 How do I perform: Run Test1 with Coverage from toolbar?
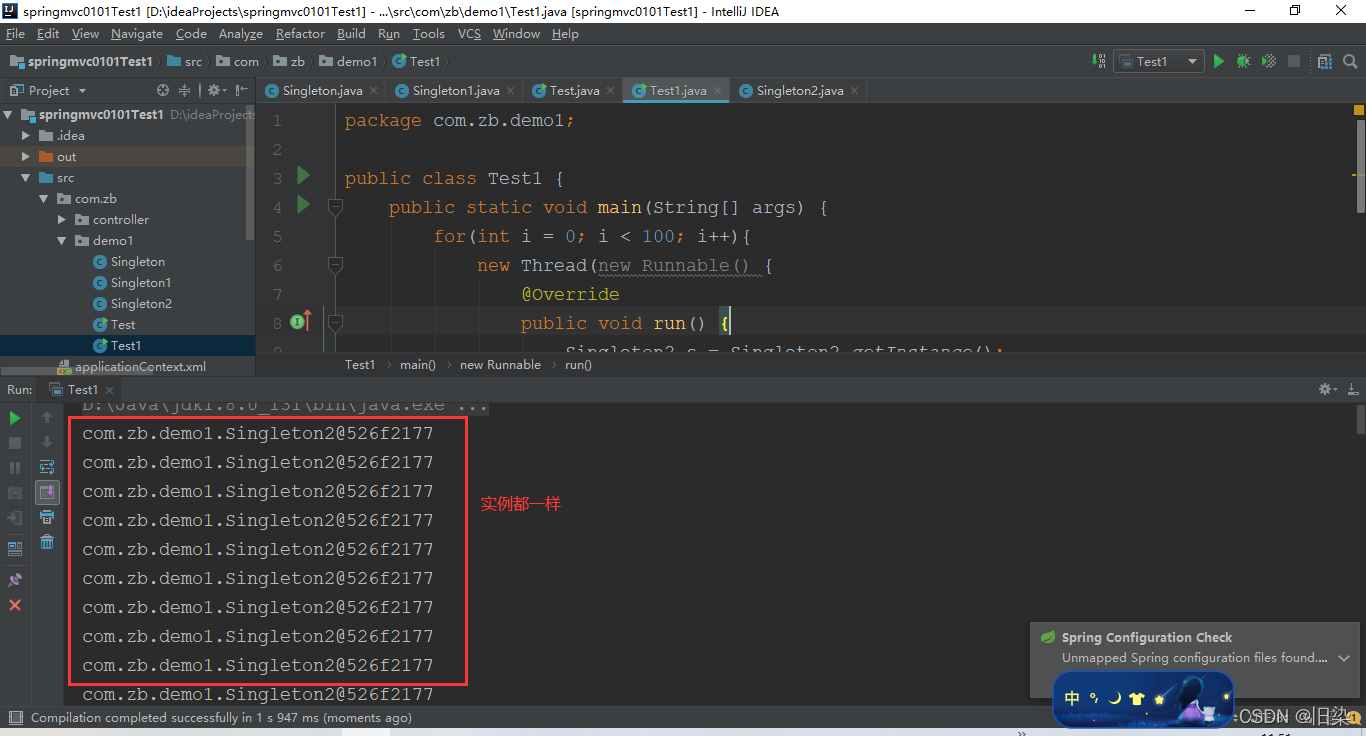pyautogui.click(x=1269, y=61)
